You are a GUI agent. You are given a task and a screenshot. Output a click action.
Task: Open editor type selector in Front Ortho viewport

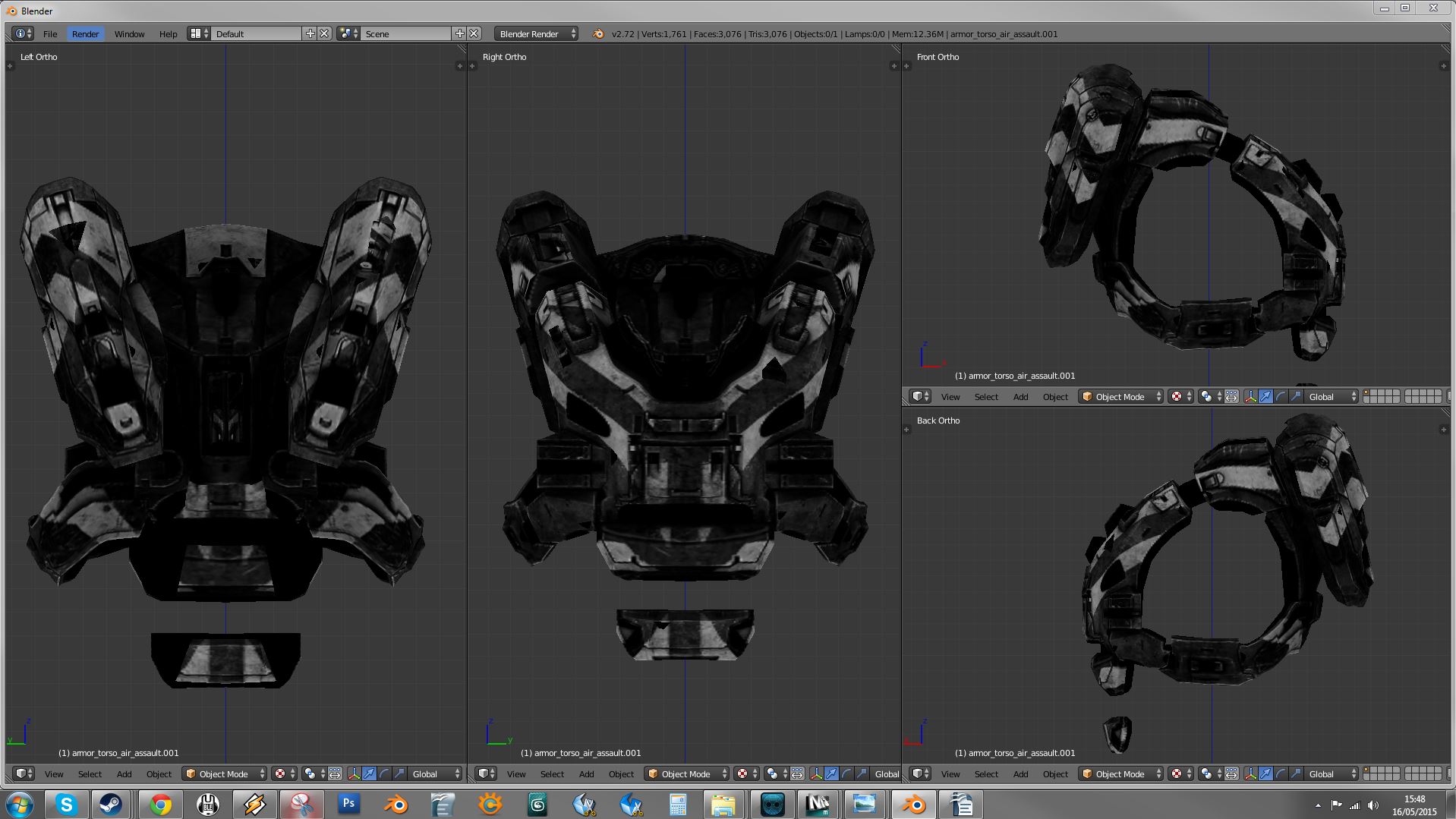tap(920, 396)
